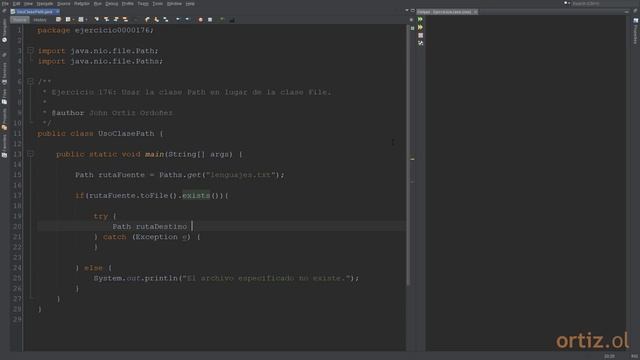Click the yellow error stripe marker
This screenshot has height=360, width=640.
pos(412,159)
